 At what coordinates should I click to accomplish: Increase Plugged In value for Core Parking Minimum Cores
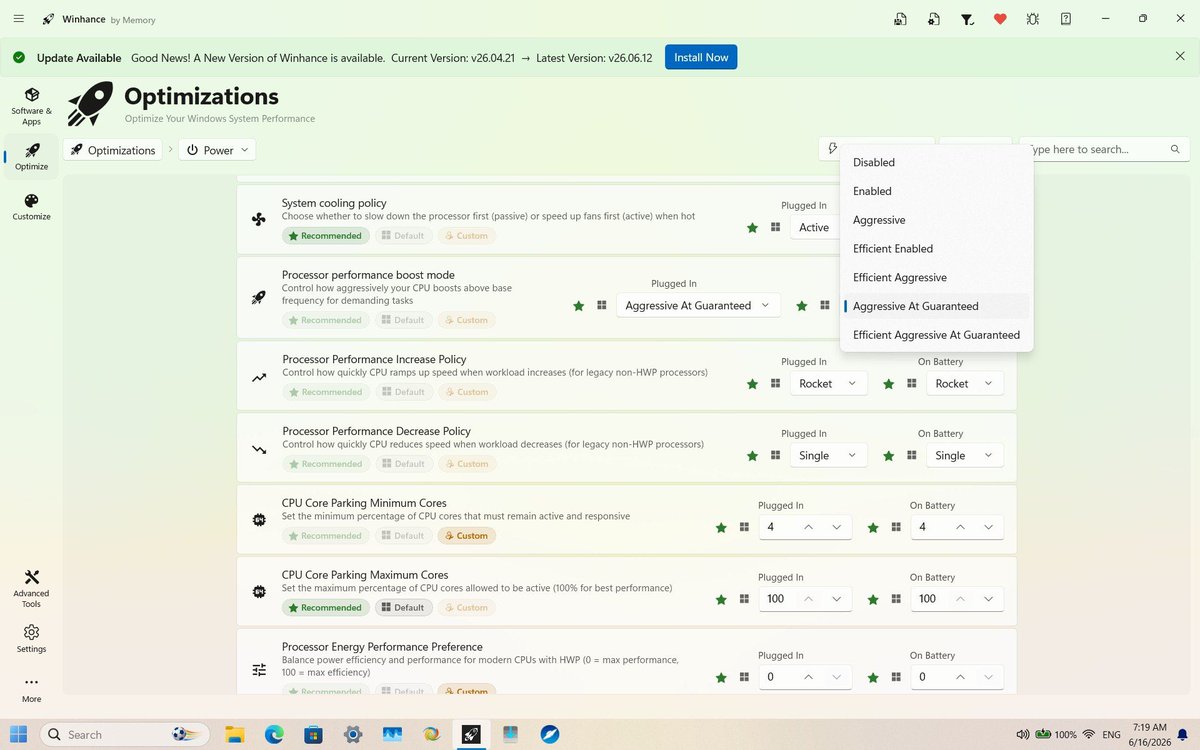808,528
